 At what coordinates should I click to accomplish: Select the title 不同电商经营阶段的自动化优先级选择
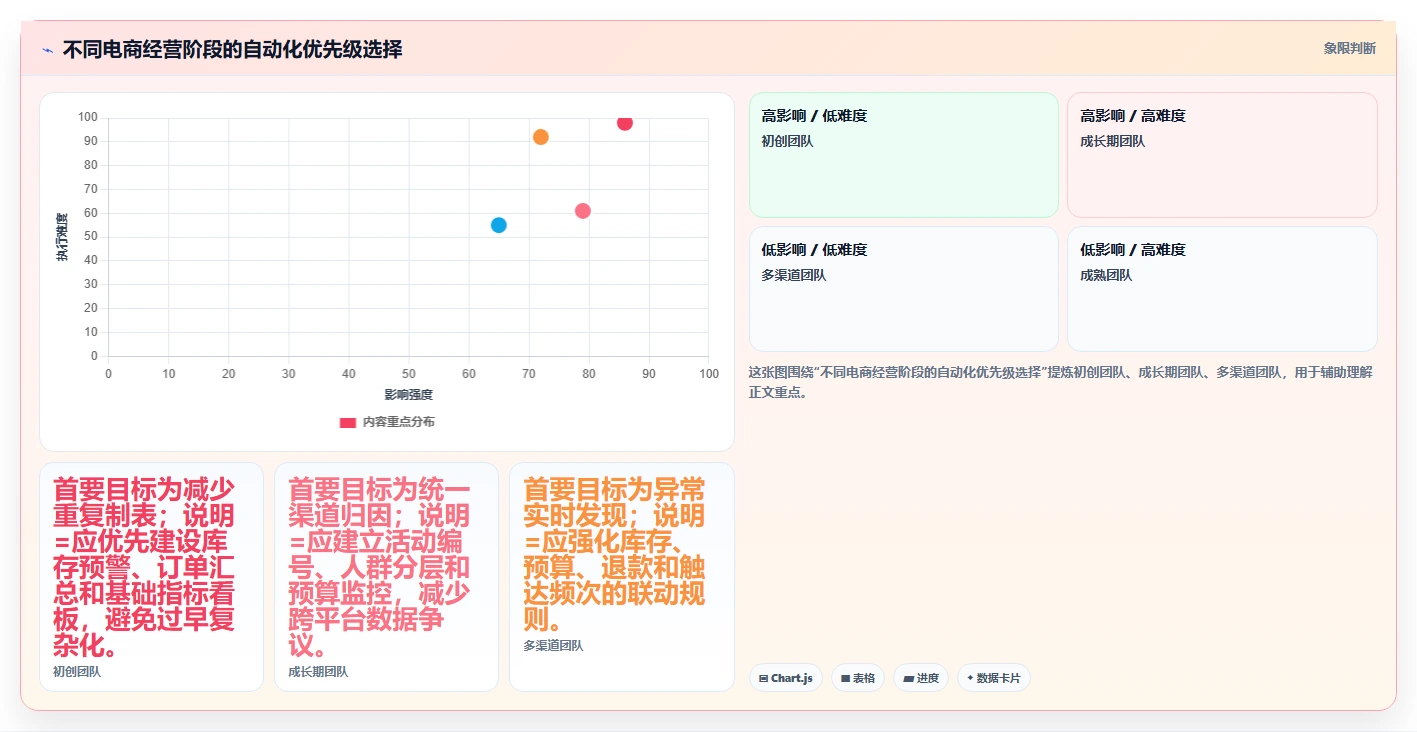pos(232,49)
